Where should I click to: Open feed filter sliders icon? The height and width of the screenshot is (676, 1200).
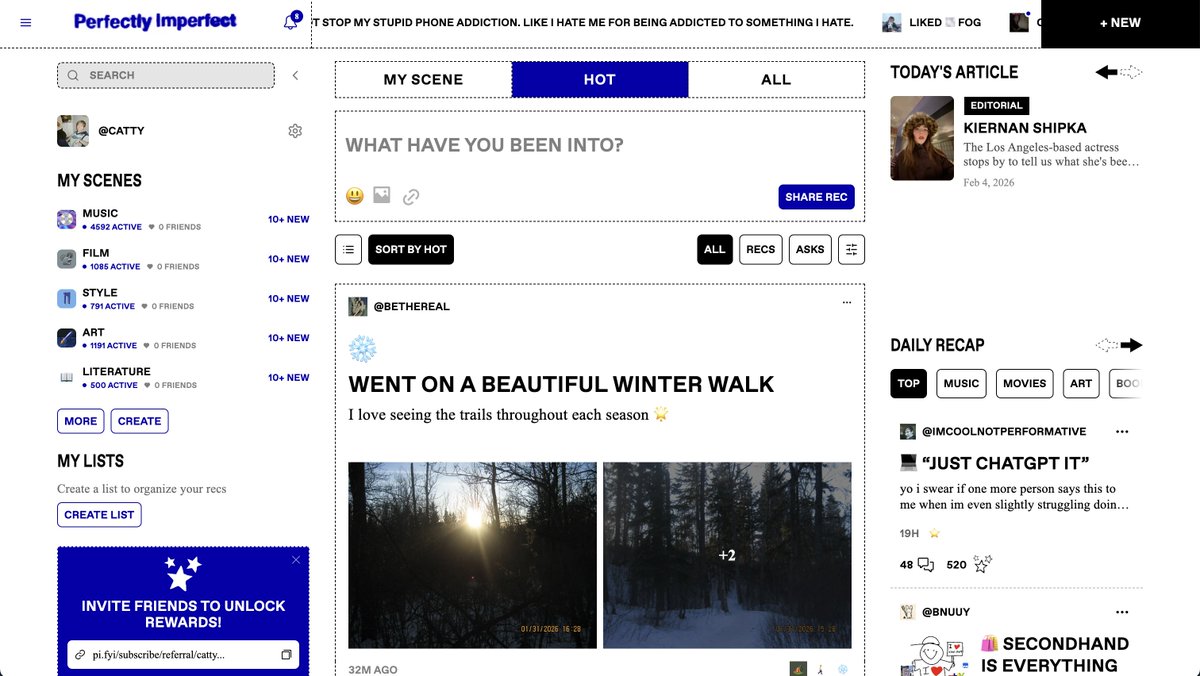851,249
